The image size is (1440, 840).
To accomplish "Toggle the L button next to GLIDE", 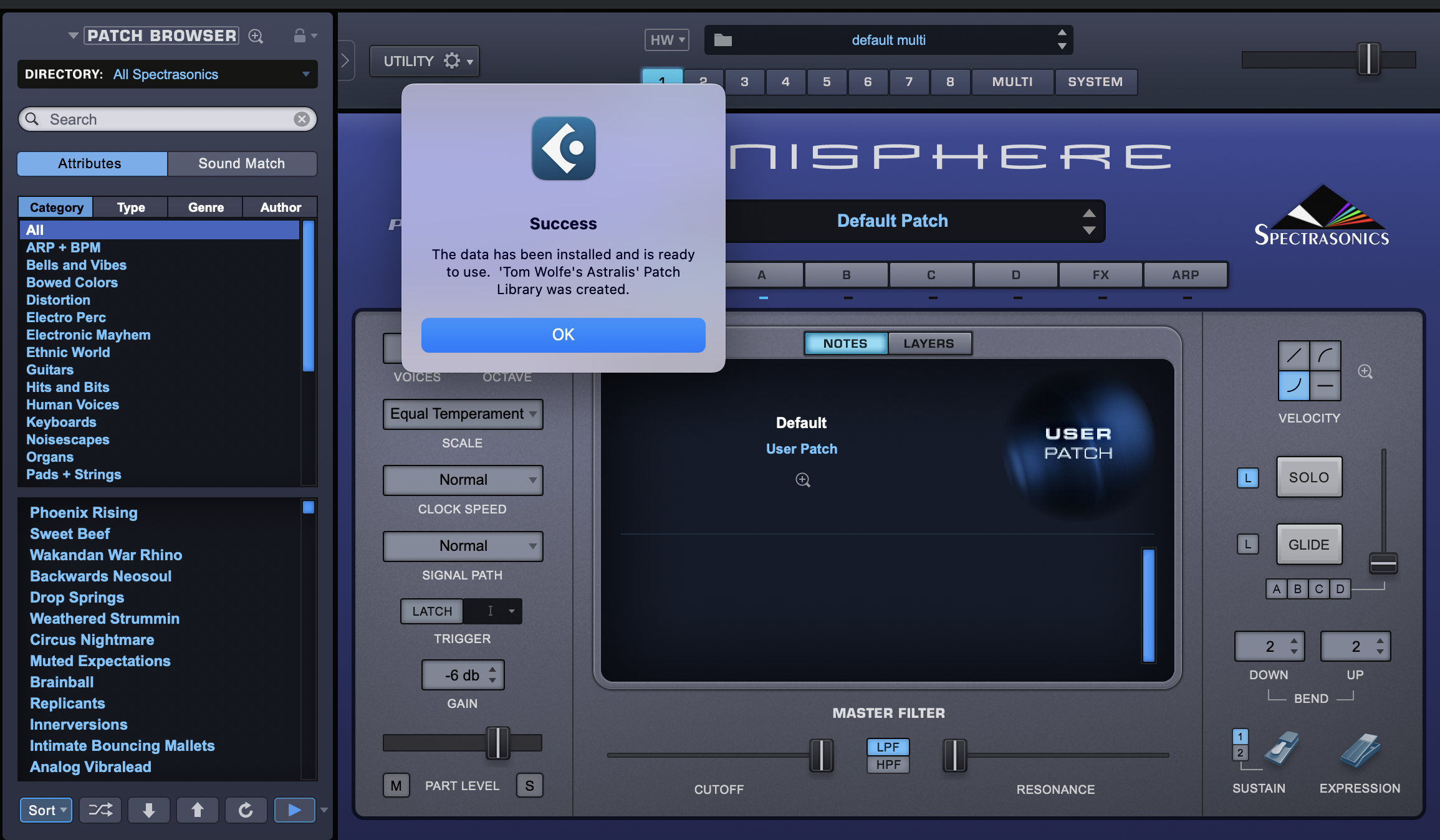I will point(1248,545).
